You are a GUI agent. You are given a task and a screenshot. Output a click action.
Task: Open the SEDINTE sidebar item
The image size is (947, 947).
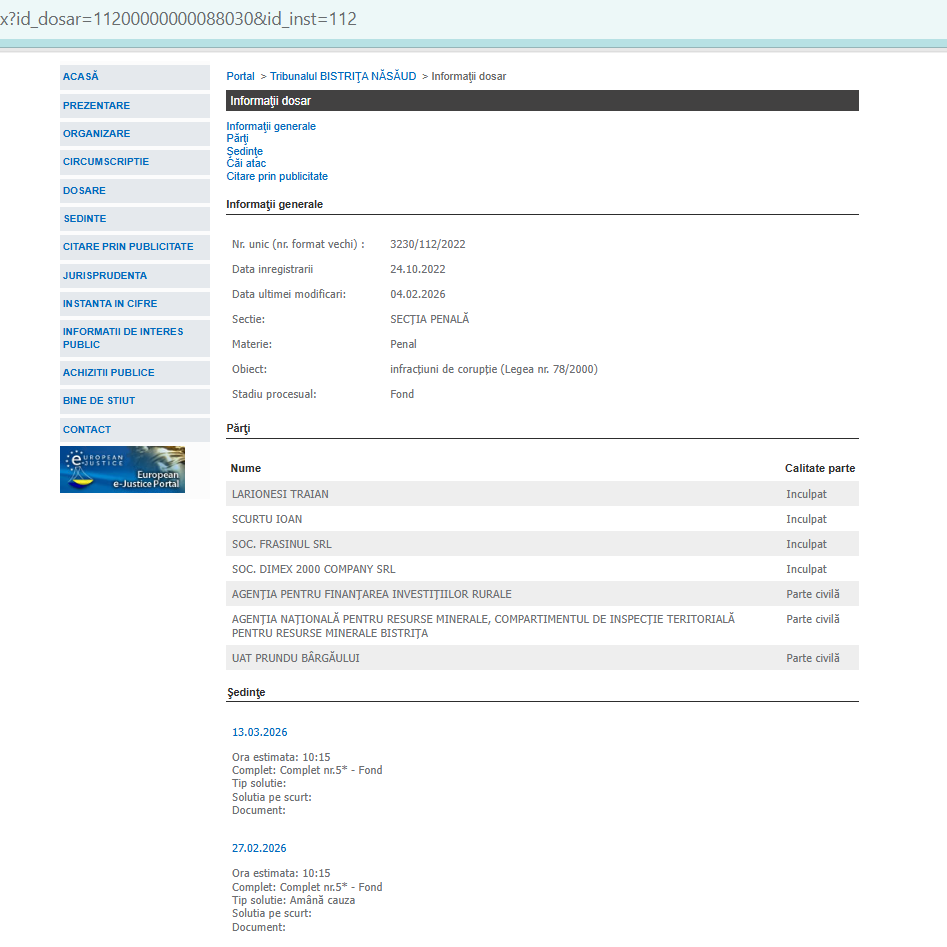[84, 219]
